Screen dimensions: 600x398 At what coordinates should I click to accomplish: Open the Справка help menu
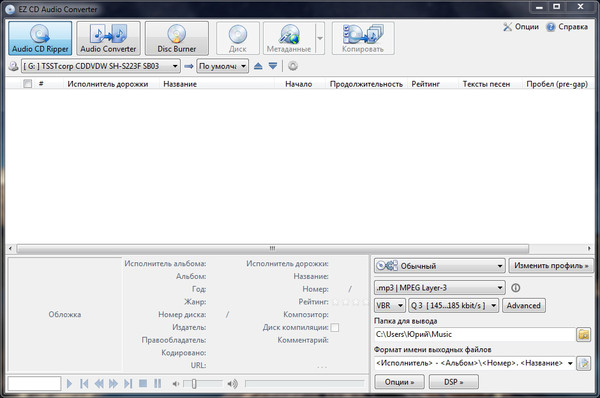pos(567,27)
